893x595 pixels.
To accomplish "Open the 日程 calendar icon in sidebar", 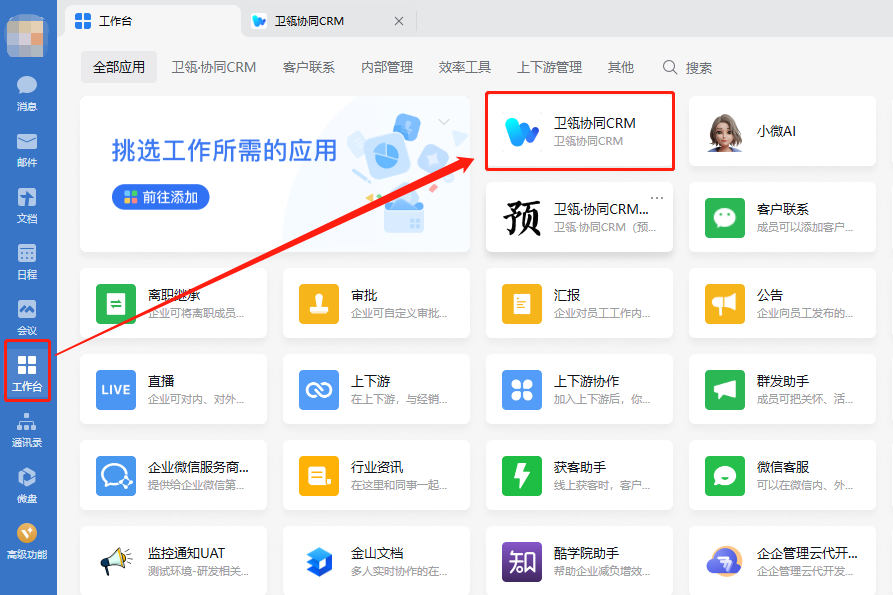I will click(x=27, y=261).
